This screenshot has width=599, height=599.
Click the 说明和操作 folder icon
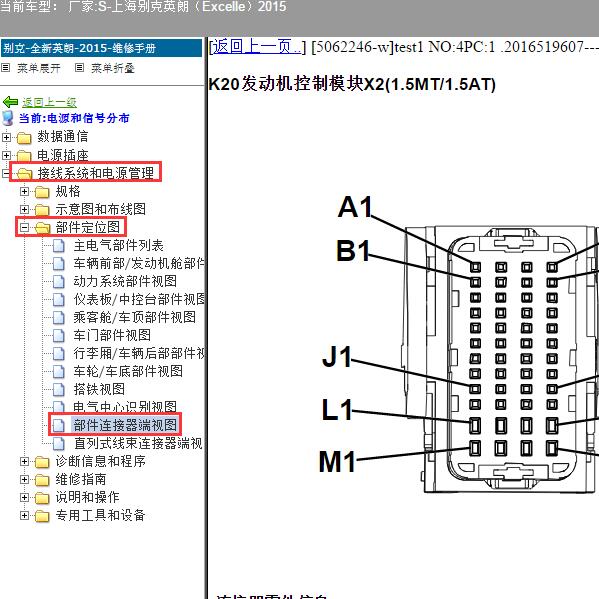(x=42, y=498)
